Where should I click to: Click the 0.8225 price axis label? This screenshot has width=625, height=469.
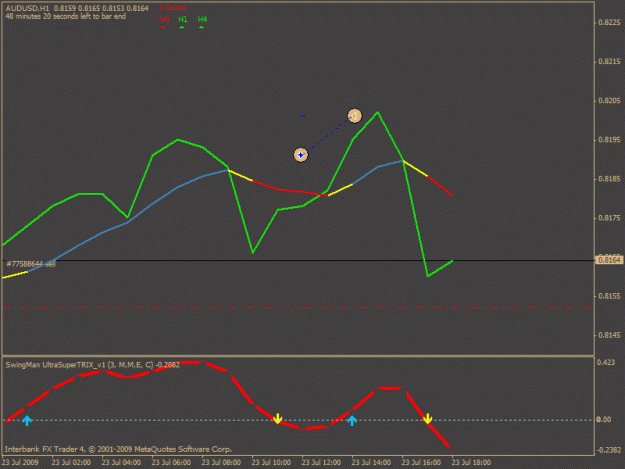pyautogui.click(x=609, y=23)
